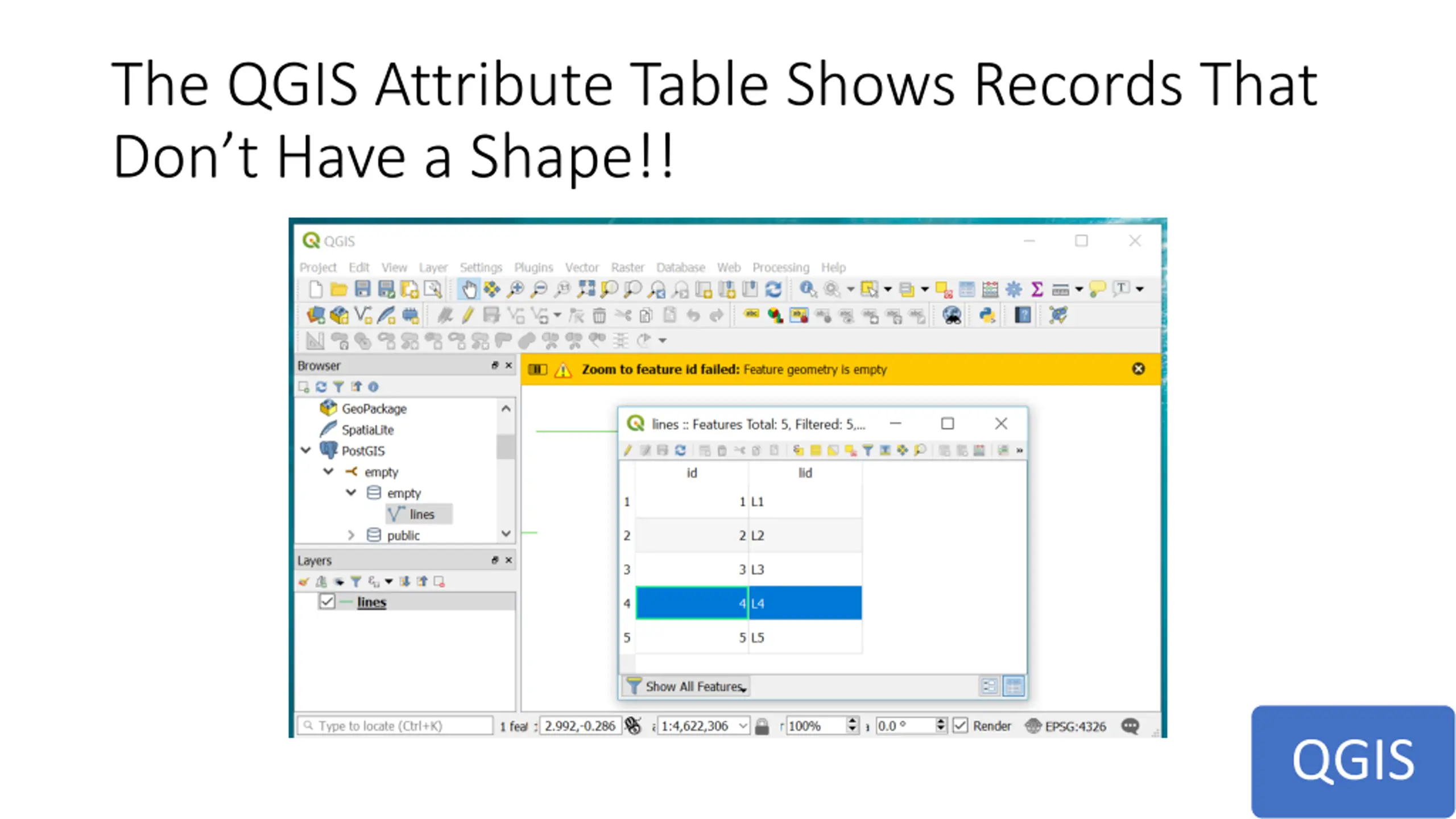The width and height of the screenshot is (1456, 819).
Task: Open the attribute table toolbar icon
Action: pyautogui.click(x=967, y=289)
